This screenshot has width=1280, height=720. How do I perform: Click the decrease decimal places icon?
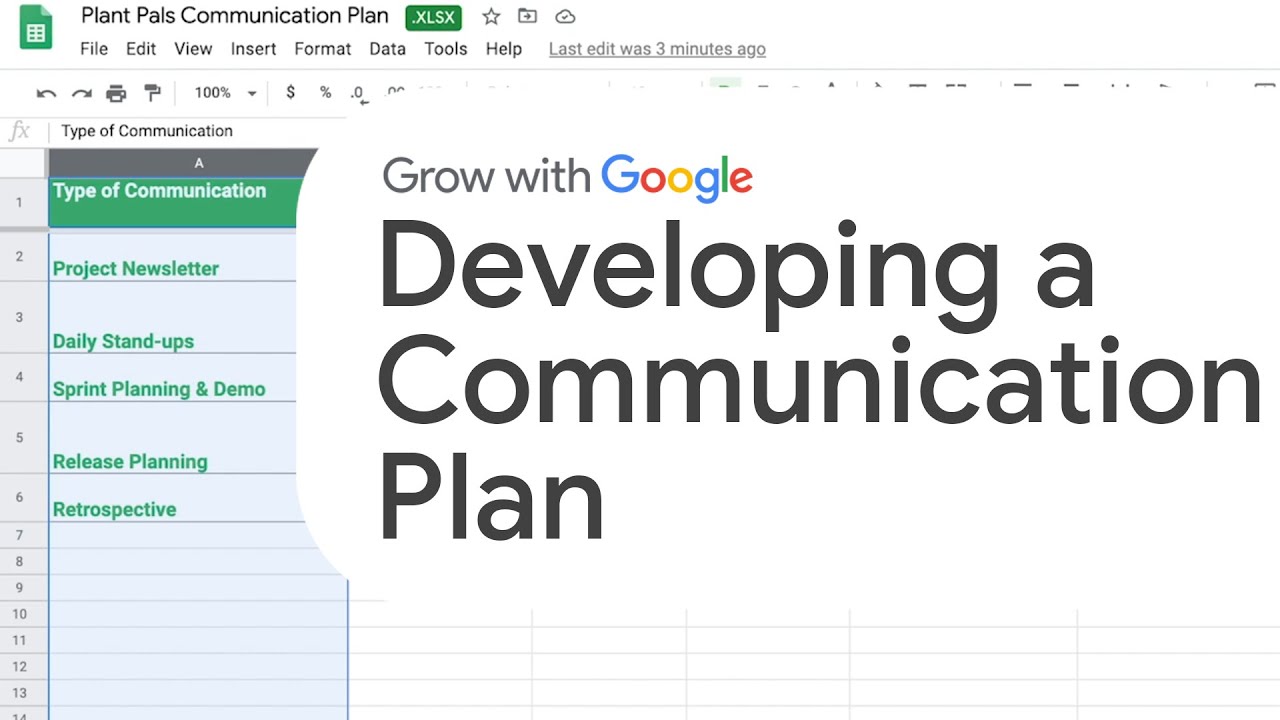[x=359, y=94]
